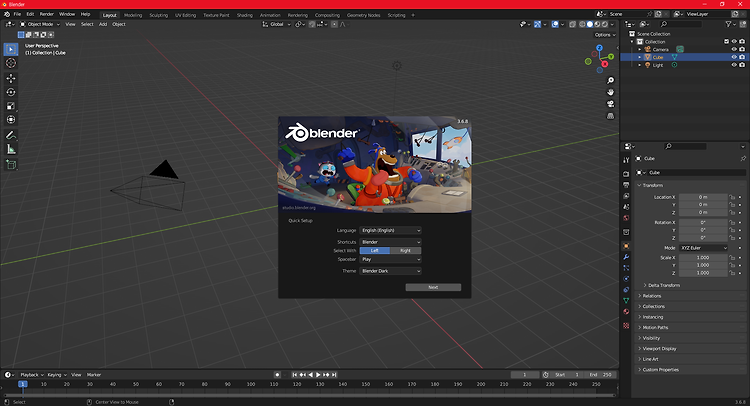This screenshot has width=750, height=406.
Task: Open the Scene properties tab
Action: coord(626,207)
